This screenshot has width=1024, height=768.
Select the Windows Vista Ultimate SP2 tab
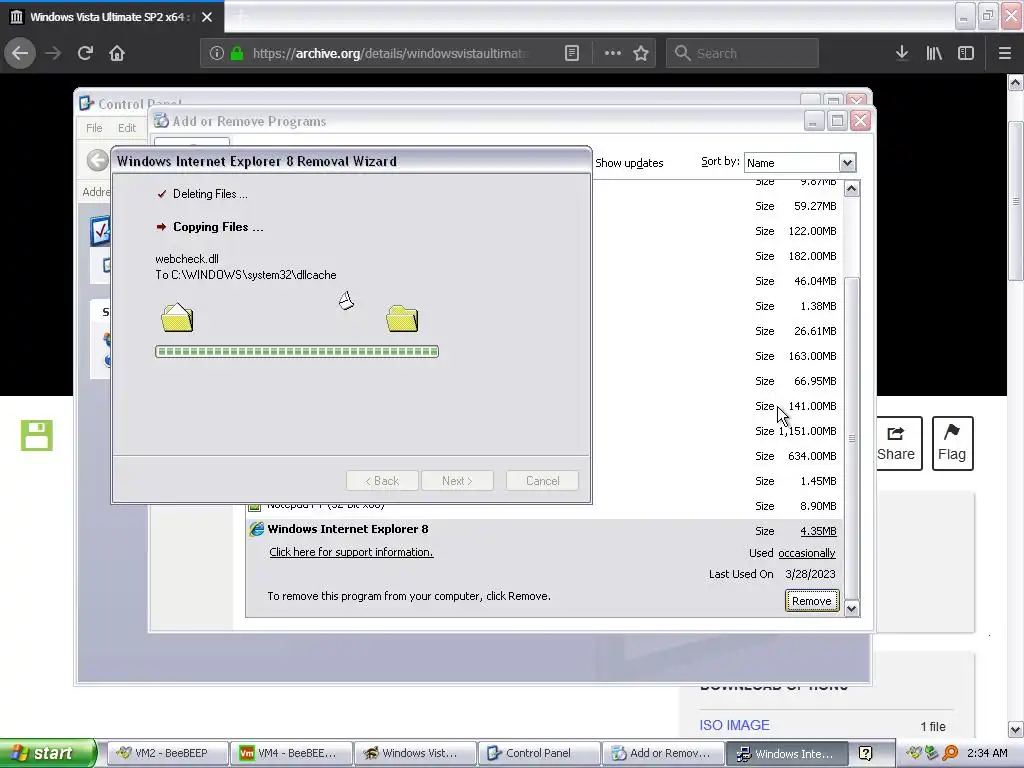[x=112, y=17]
